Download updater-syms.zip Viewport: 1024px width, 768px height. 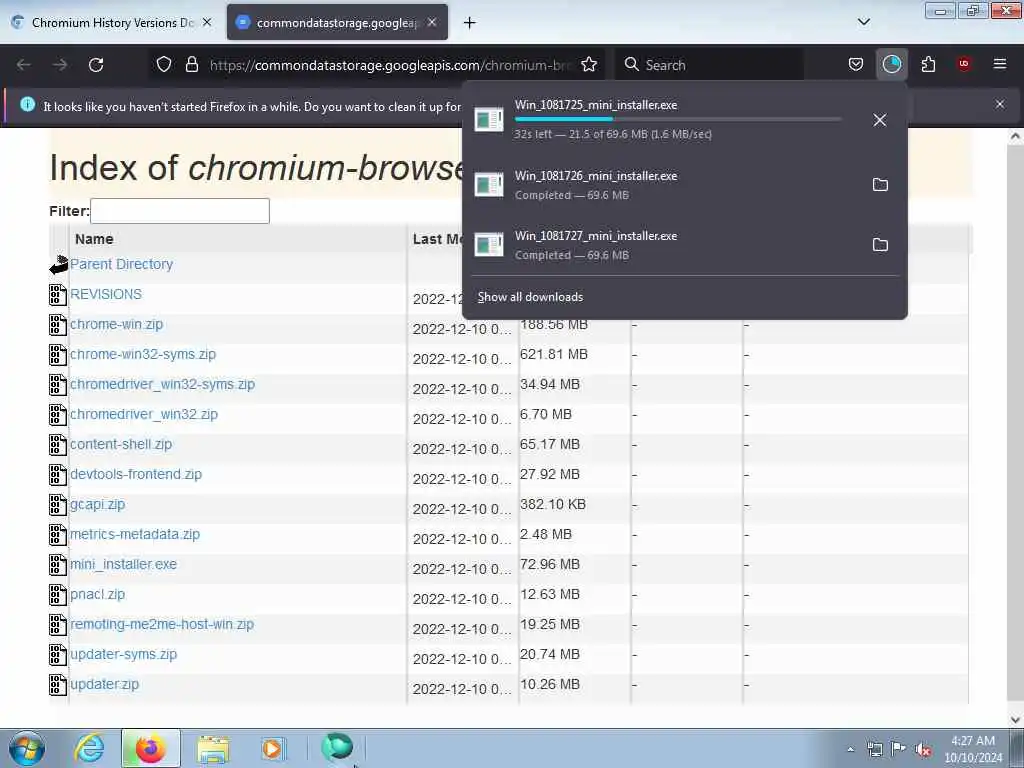[123, 654]
